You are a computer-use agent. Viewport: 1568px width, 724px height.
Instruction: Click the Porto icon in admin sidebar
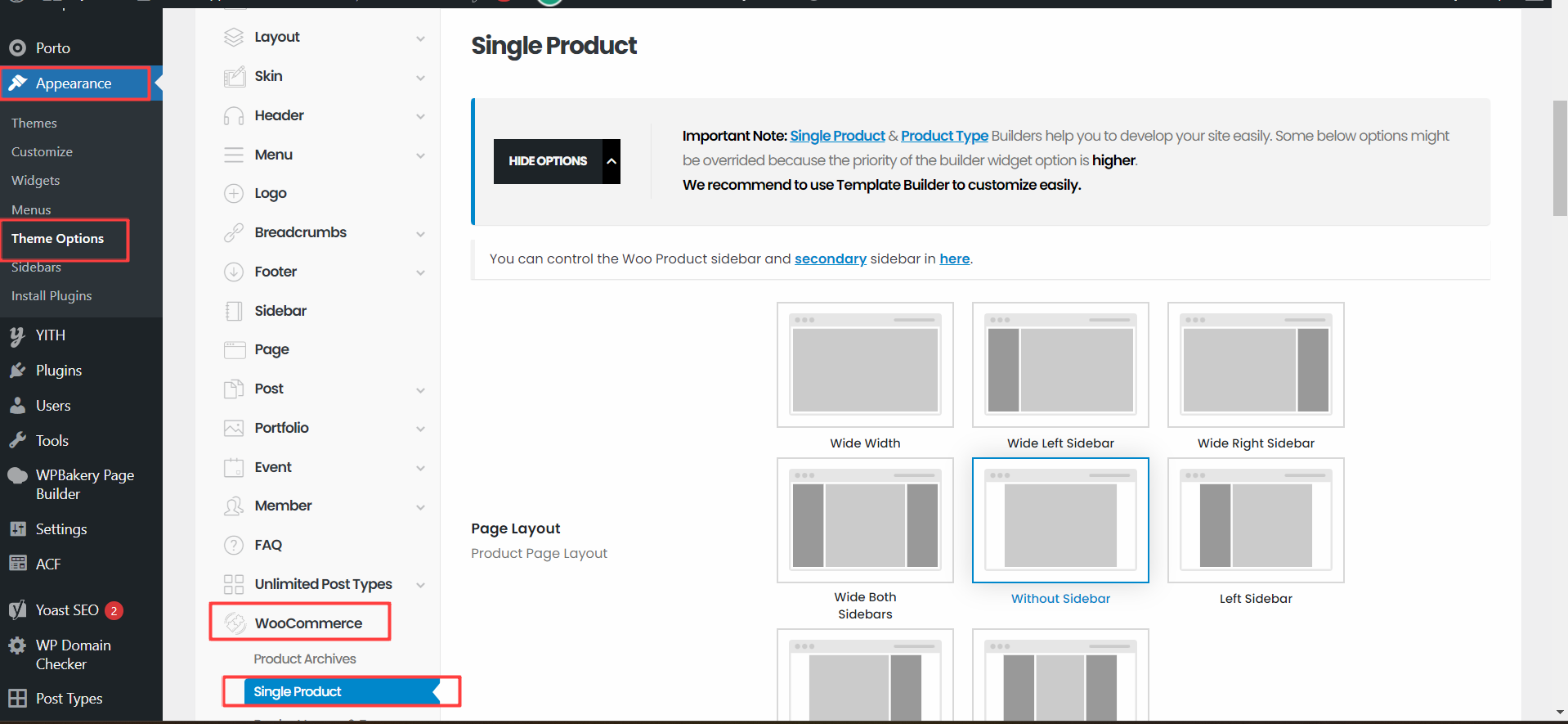click(18, 48)
